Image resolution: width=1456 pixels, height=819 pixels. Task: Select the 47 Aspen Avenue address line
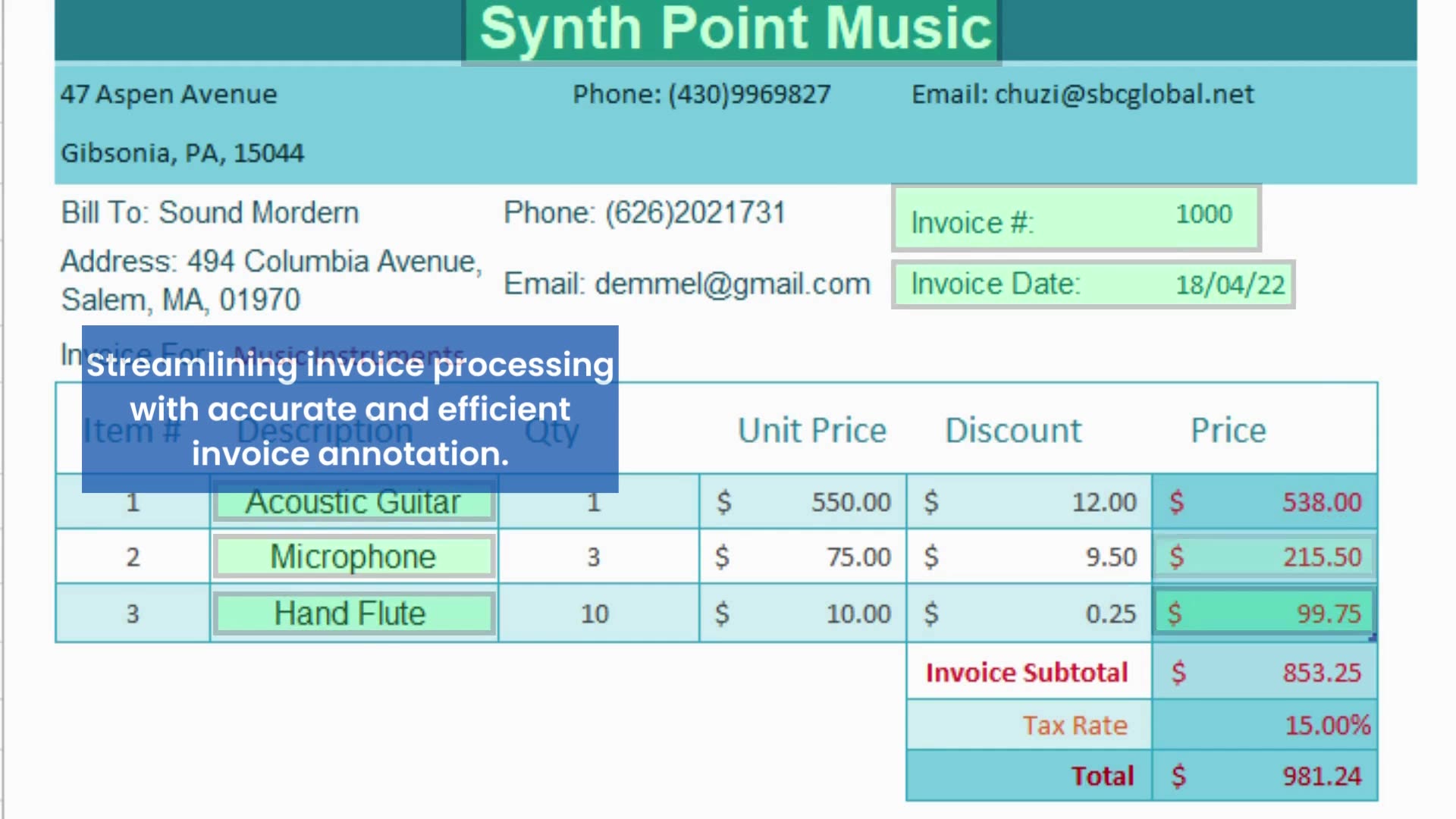click(x=169, y=94)
